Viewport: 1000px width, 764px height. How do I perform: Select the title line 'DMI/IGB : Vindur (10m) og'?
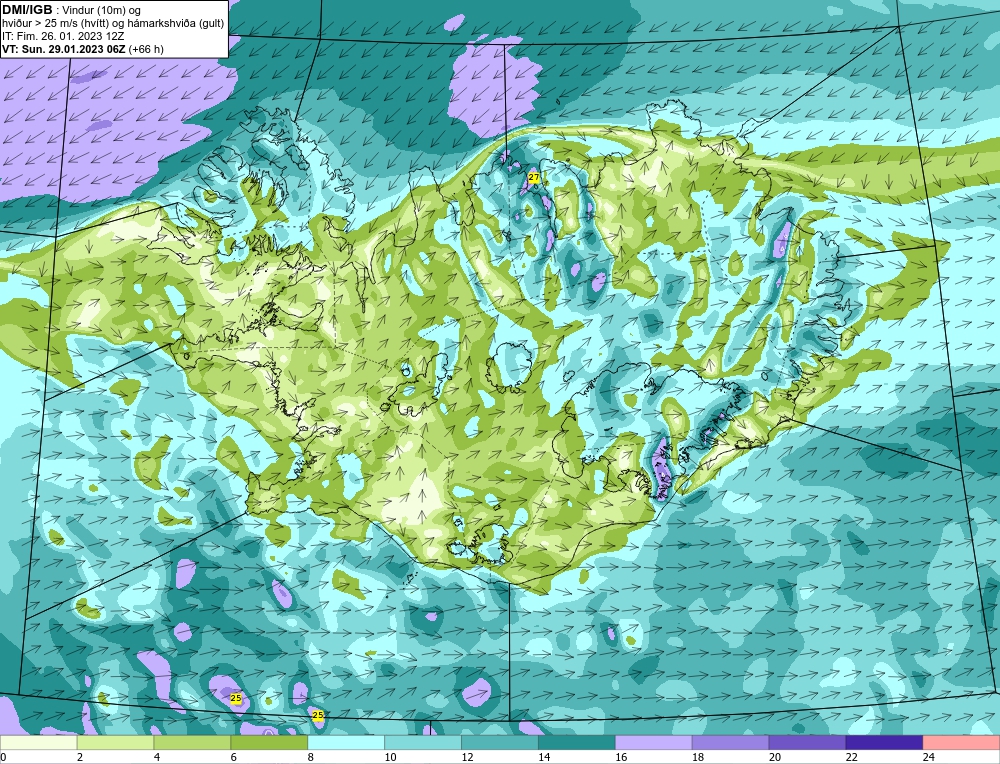tap(72, 10)
